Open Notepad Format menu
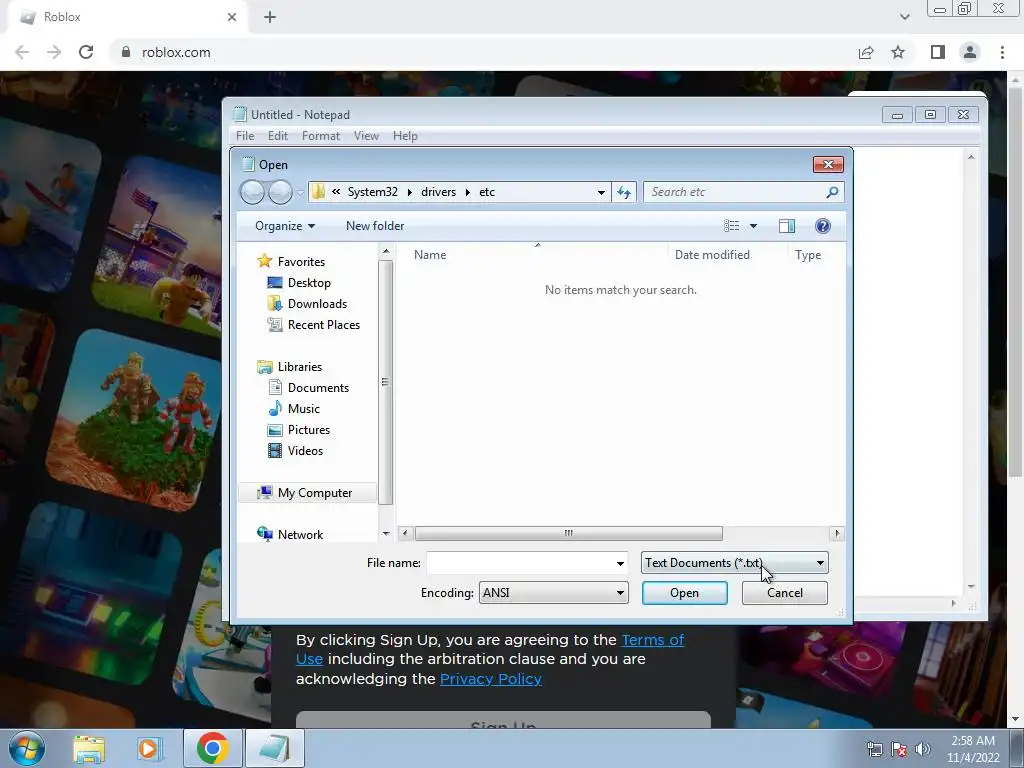The image size is (1024, 768). (321, 136)
